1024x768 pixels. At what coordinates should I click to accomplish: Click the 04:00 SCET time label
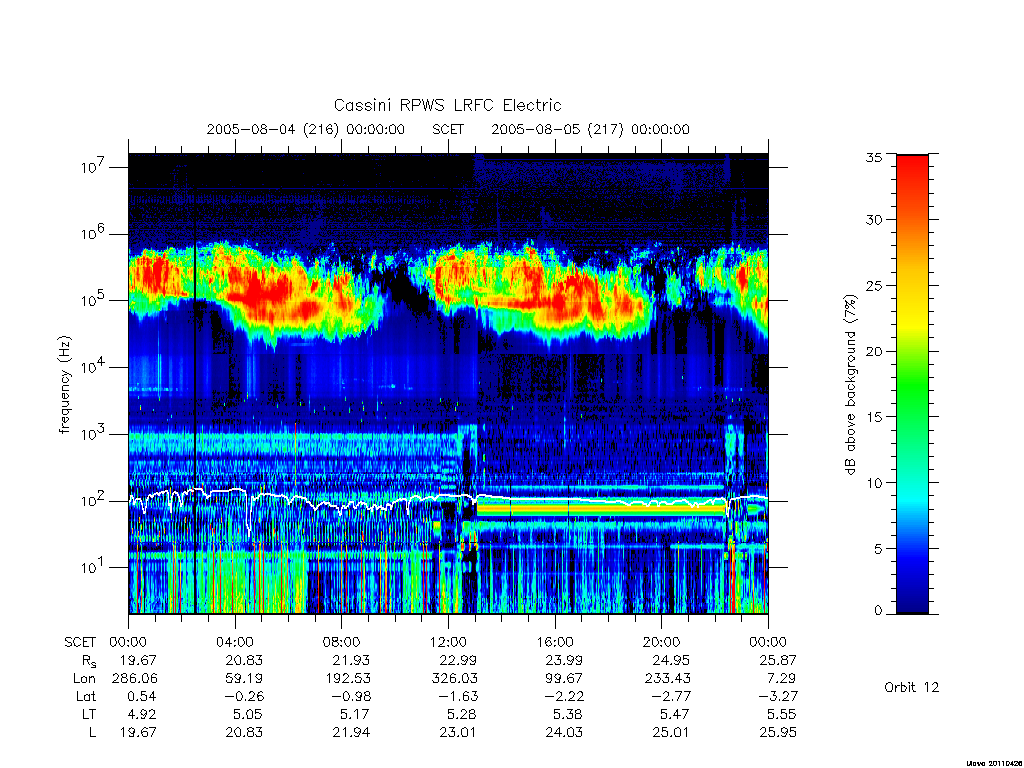[x=234, y=642]
